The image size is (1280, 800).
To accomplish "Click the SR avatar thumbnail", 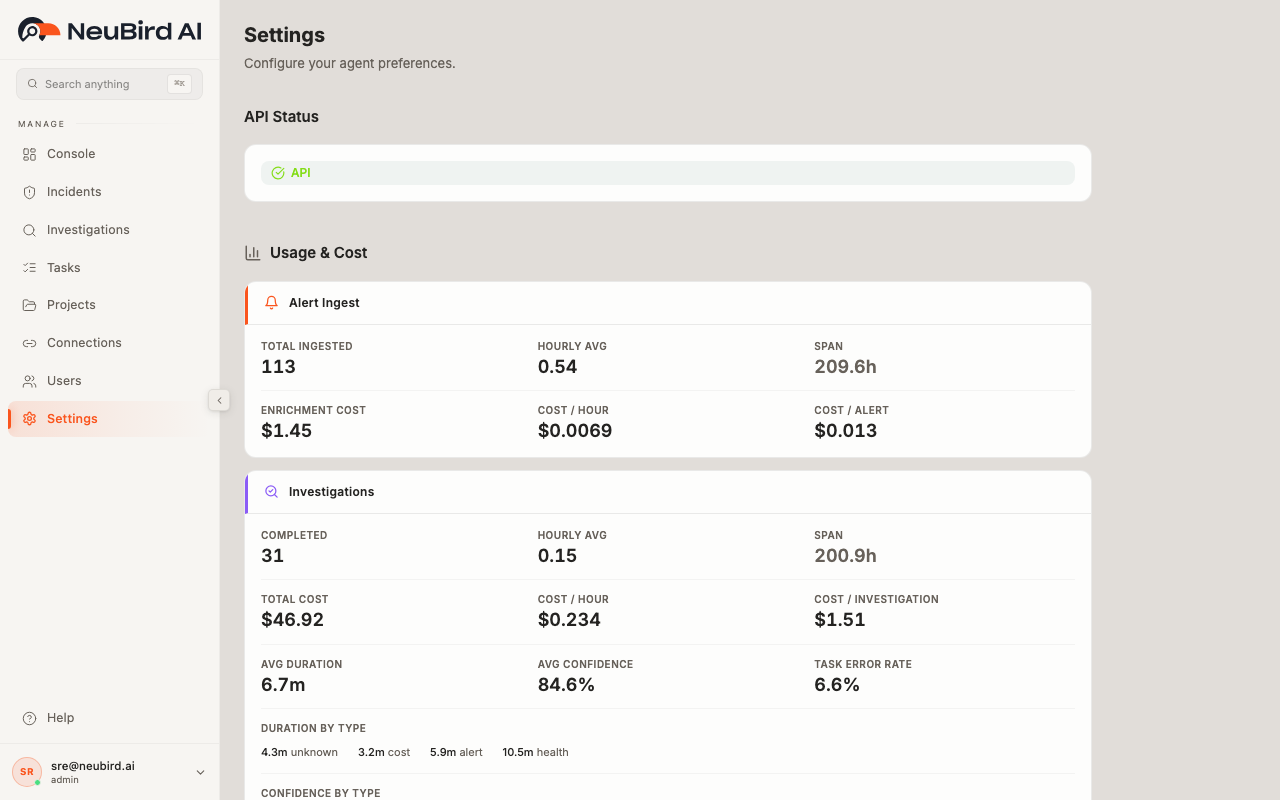I will click(26, 771).
